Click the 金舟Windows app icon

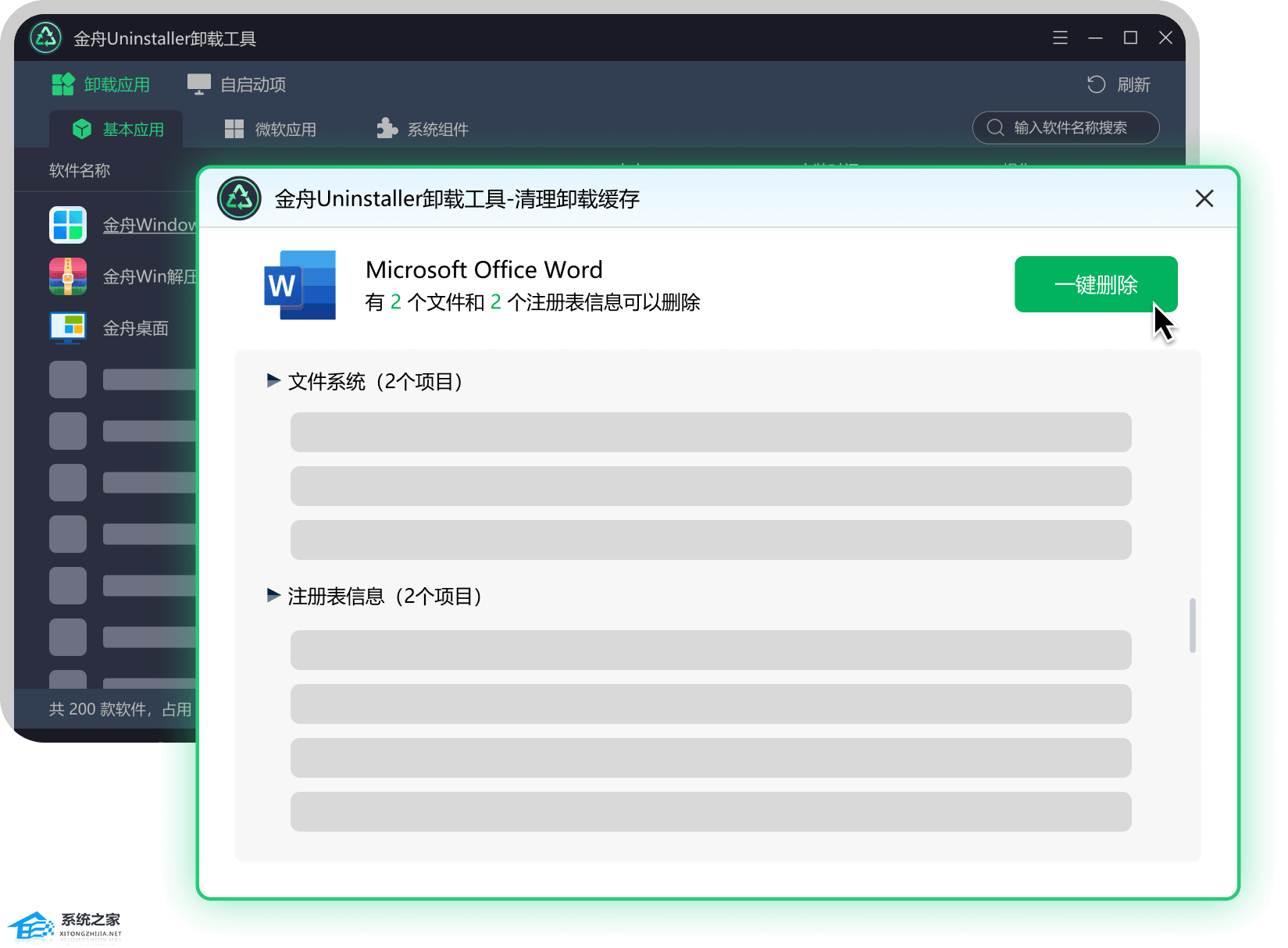pos(68,225)
